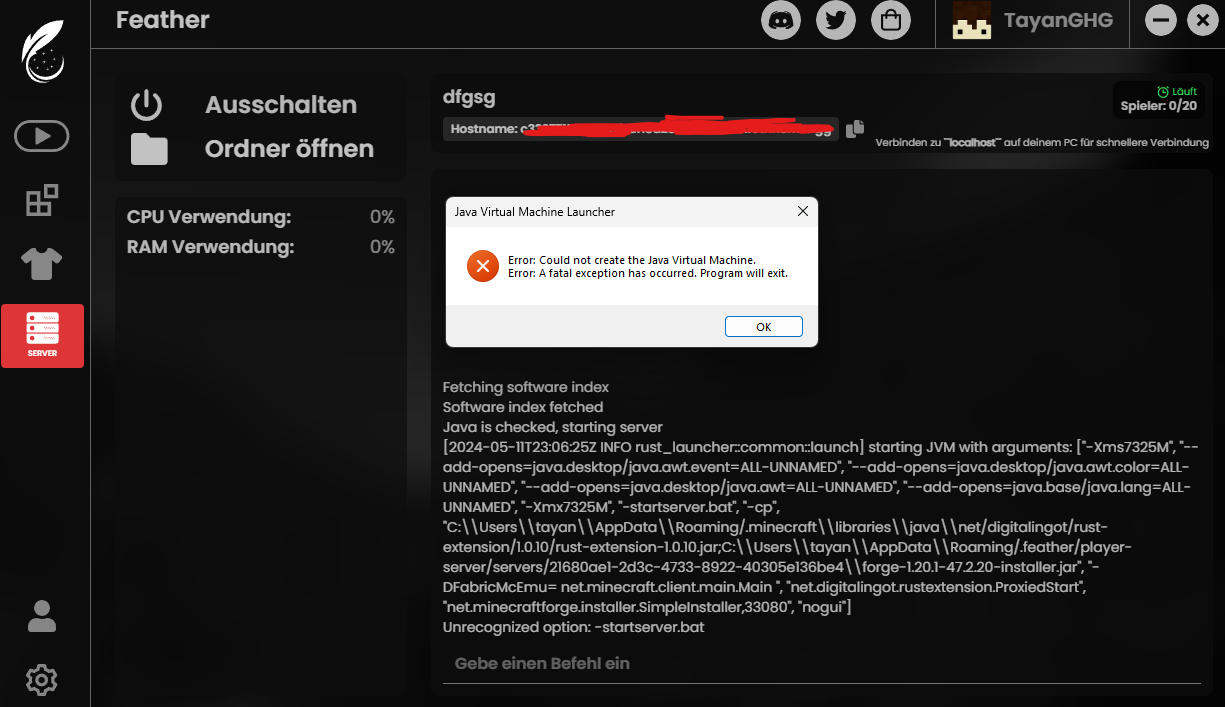
Task: Open the account profile icon
Action: pyautogui.click(x=42, y=616)
